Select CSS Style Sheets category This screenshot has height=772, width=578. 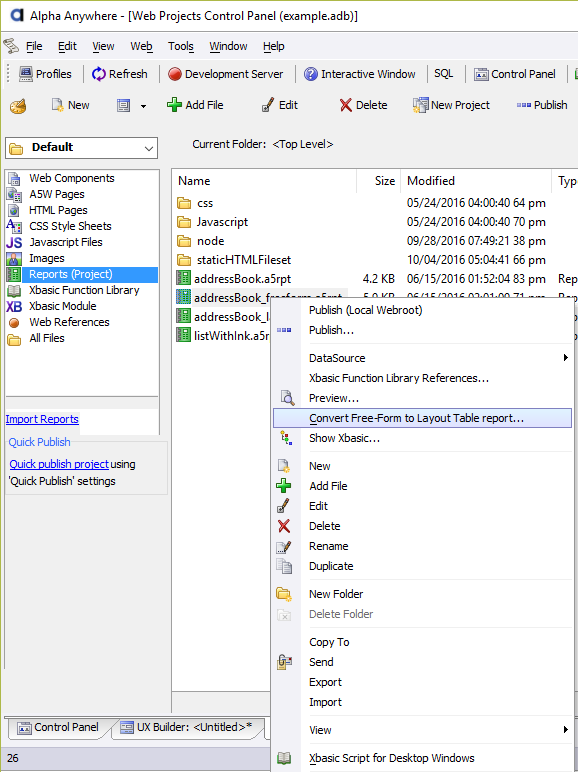[x=70, y=226]
